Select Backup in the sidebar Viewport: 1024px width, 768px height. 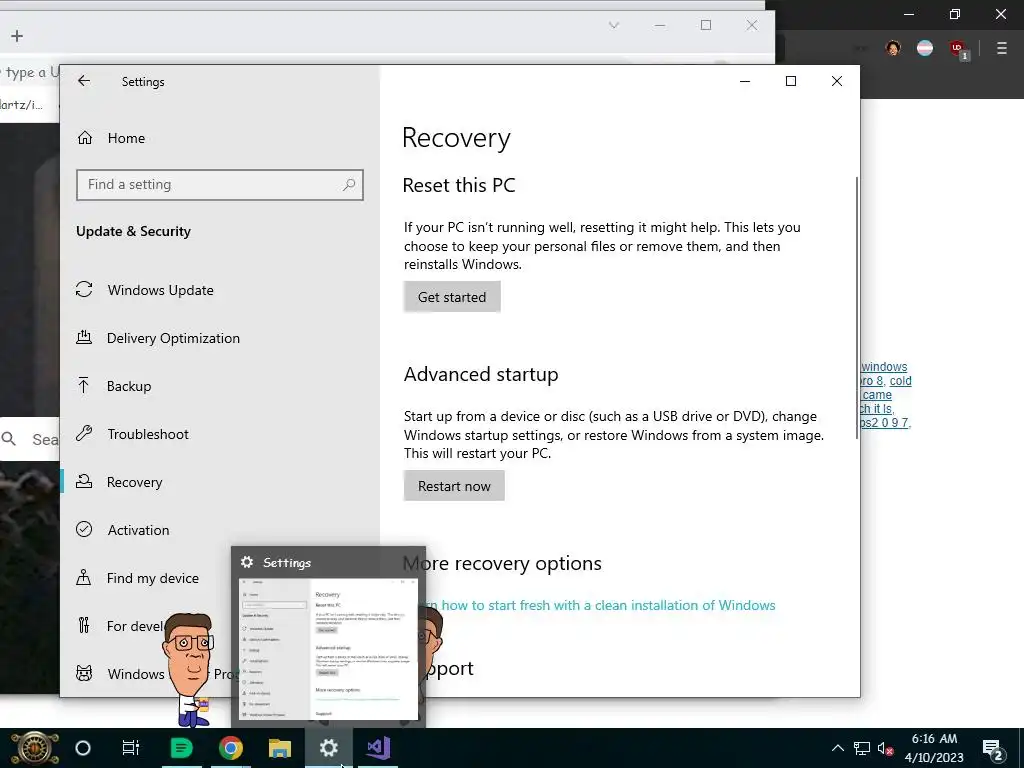click(x=129, y=386)
